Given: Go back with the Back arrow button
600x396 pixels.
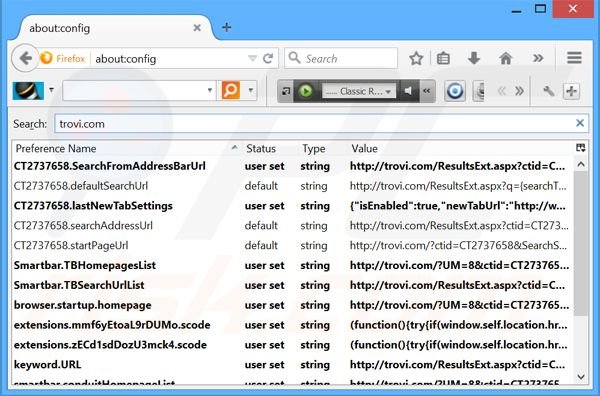Looking at the screenshot, I should click(25, 59).
